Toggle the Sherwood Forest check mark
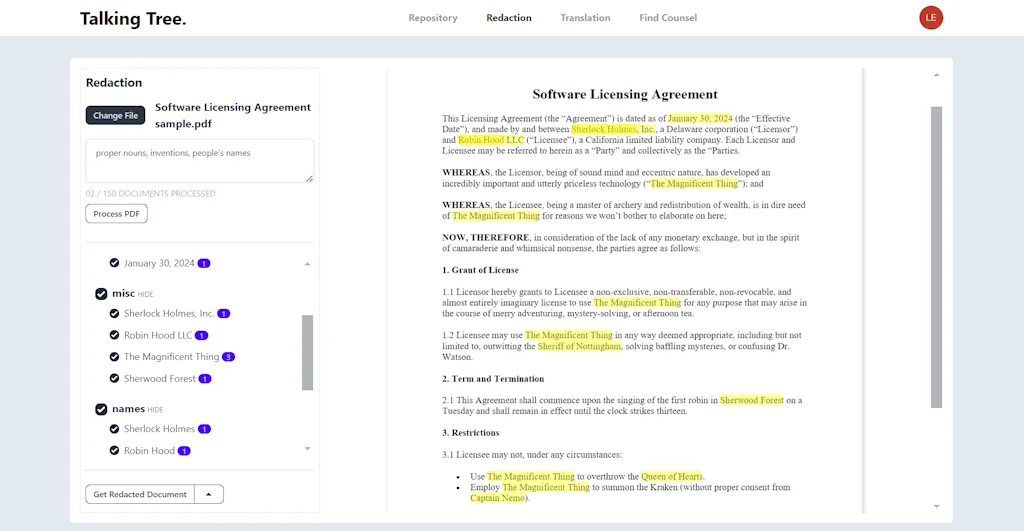This screenshot has width=1024, height=531. pyautogui.click(x=115, y=379)
